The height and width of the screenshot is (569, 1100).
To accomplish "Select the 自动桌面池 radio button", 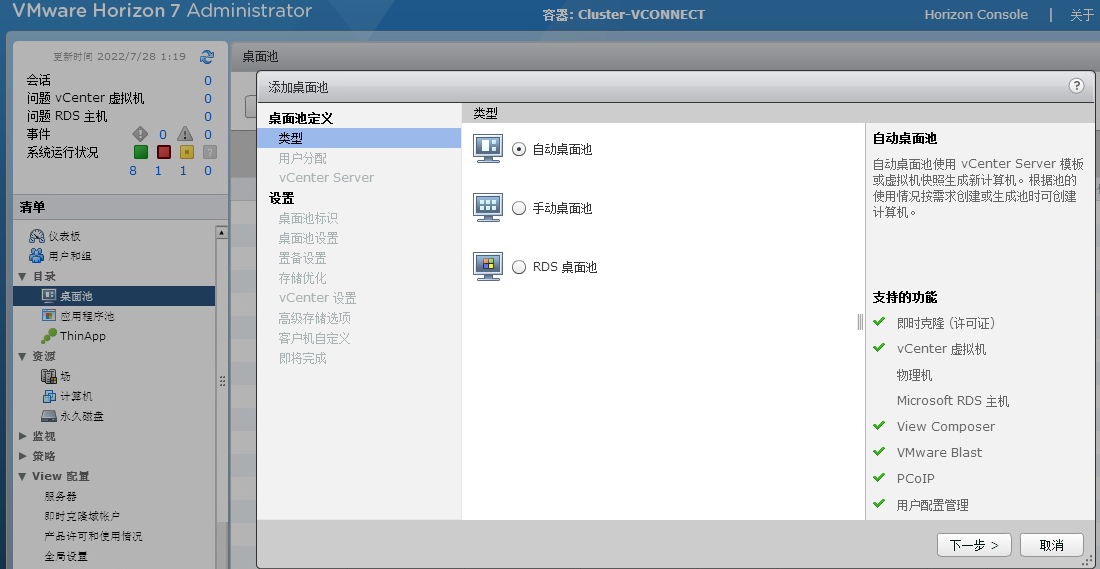I will [518, 149].
